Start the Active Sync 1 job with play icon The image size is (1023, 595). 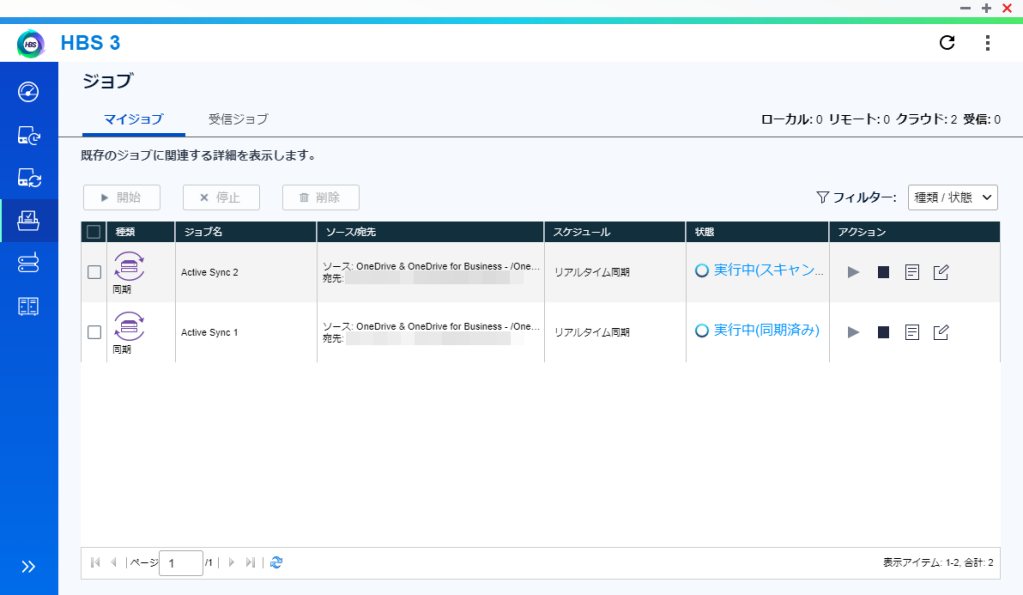click(853, 332)
